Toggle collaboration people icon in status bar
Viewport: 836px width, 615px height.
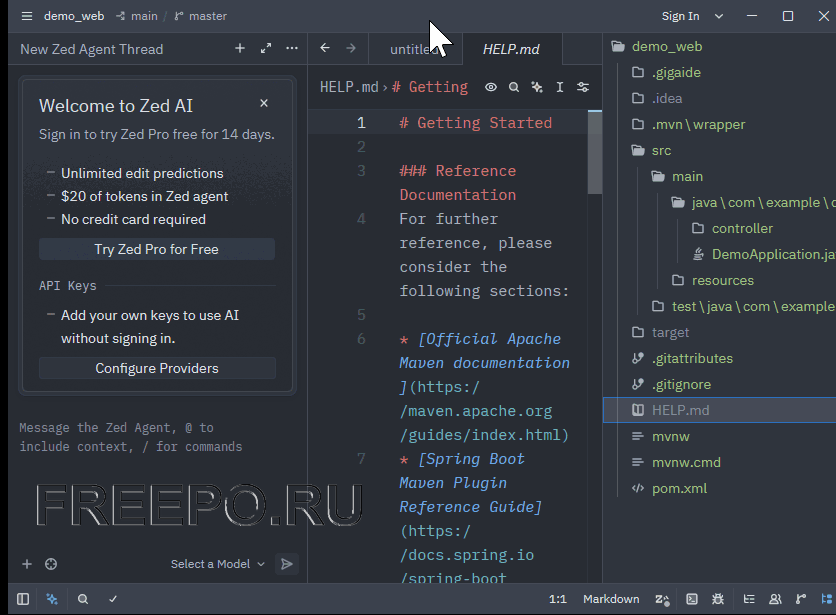coord(775,599)
